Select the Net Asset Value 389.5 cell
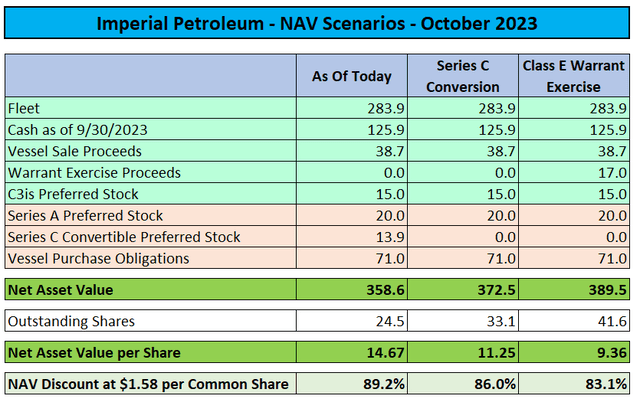Viewport: 640px width, 399px height. point(574,289)
